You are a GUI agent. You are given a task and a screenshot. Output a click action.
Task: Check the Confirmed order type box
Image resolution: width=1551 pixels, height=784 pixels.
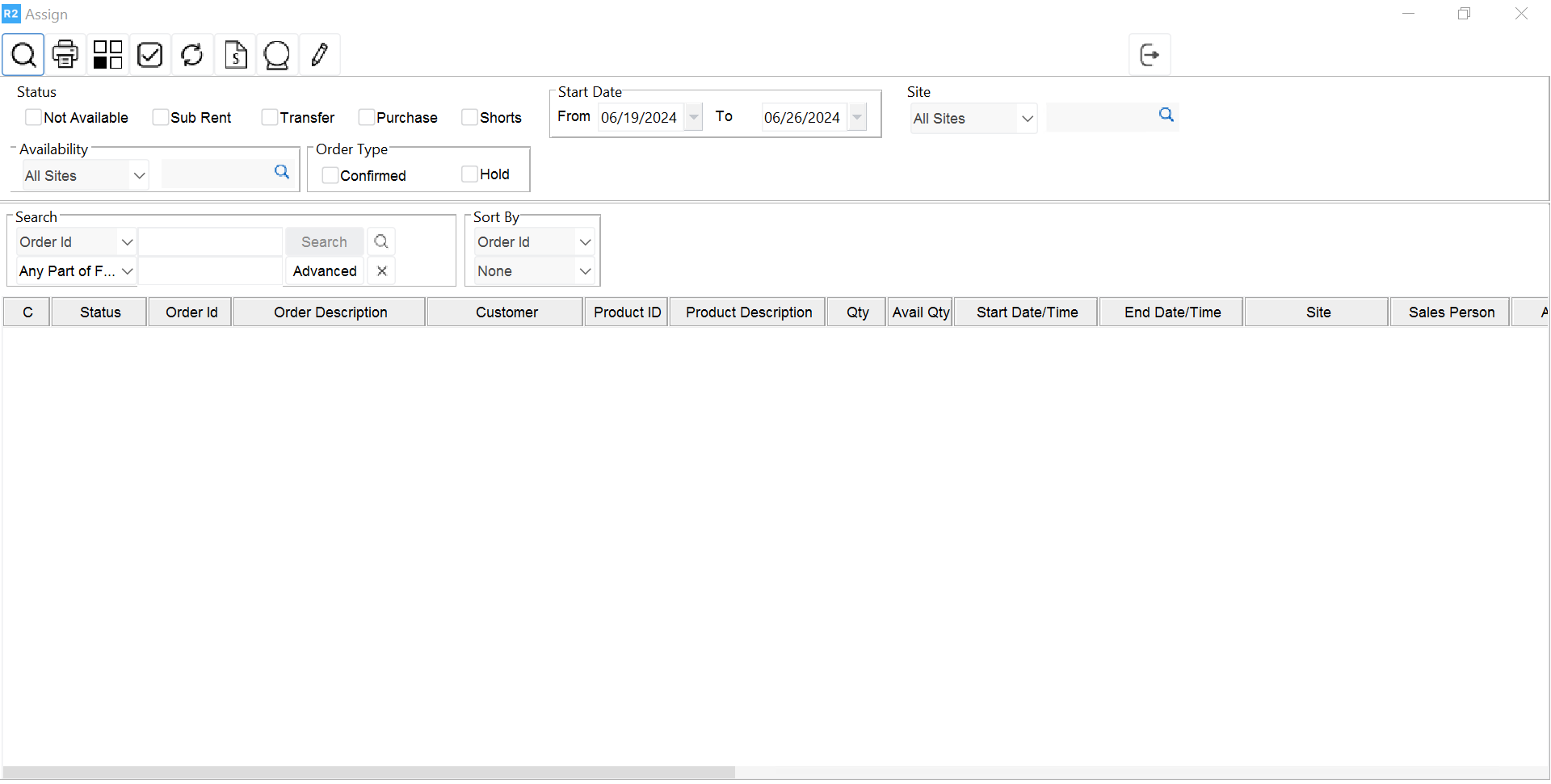tap(330, 175)
